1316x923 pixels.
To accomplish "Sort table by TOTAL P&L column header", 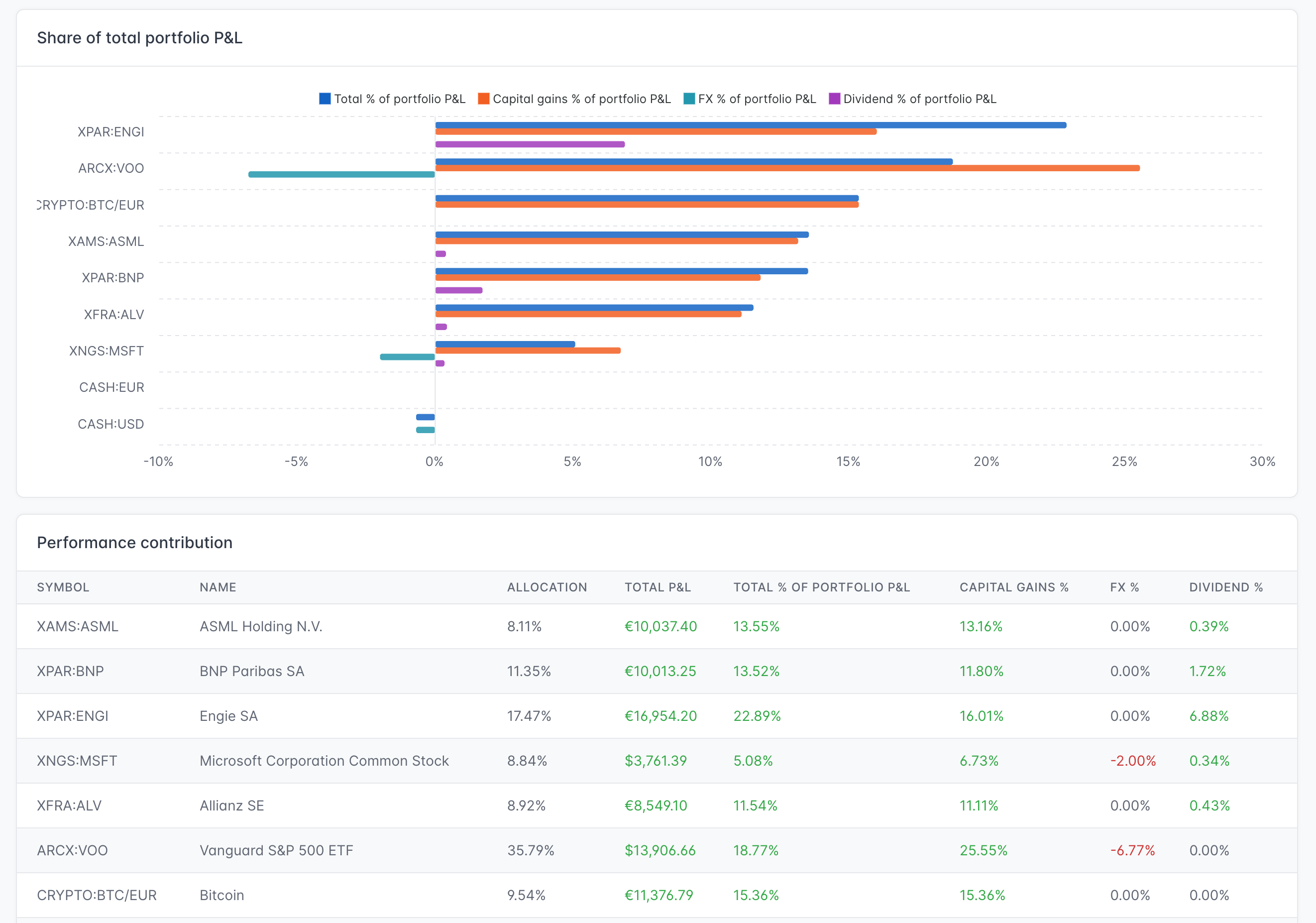I will pos(658,587).
